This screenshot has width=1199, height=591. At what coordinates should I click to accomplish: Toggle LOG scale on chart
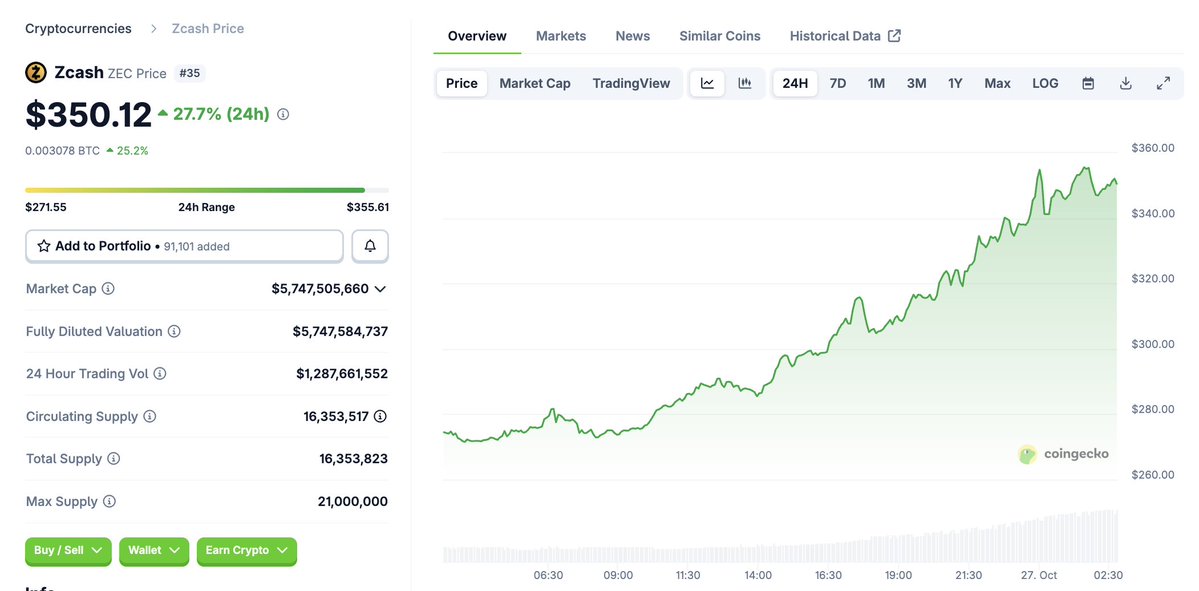(1045, 83)
